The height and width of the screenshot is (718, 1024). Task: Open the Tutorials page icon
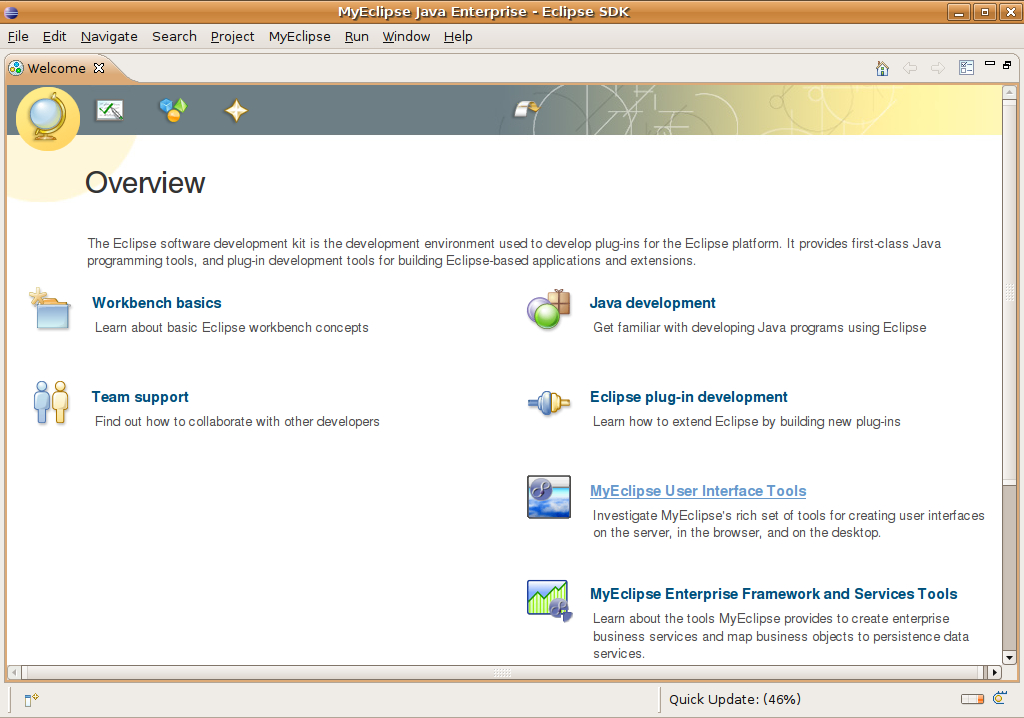click(110, 110)
